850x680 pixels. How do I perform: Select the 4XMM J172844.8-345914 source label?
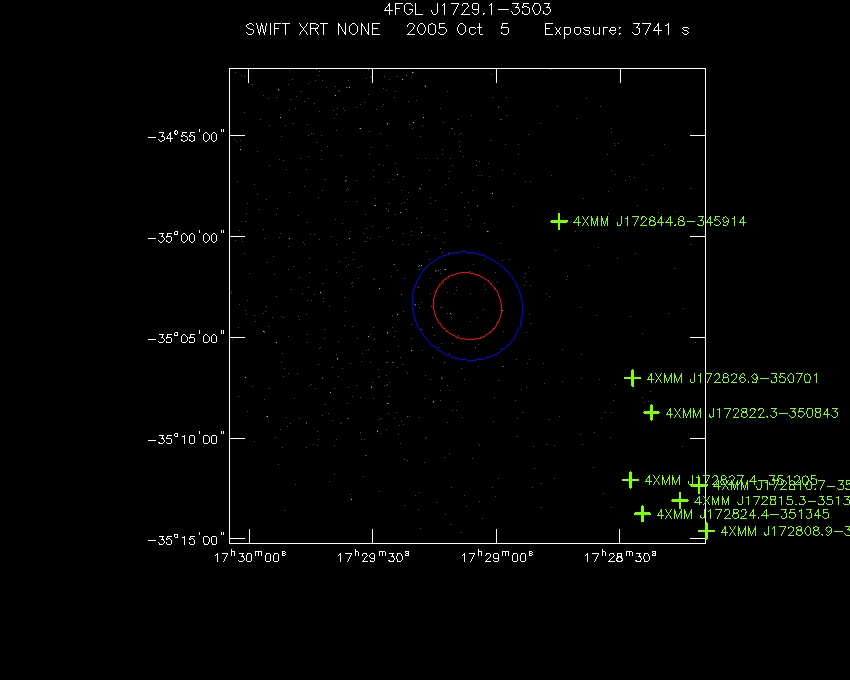[659, 221]
